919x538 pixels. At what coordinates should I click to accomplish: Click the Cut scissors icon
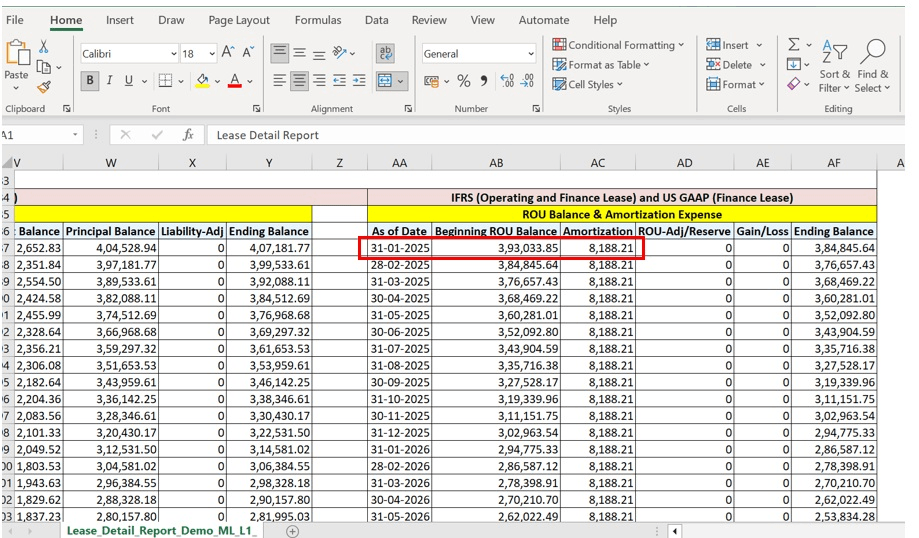(44, 47)
